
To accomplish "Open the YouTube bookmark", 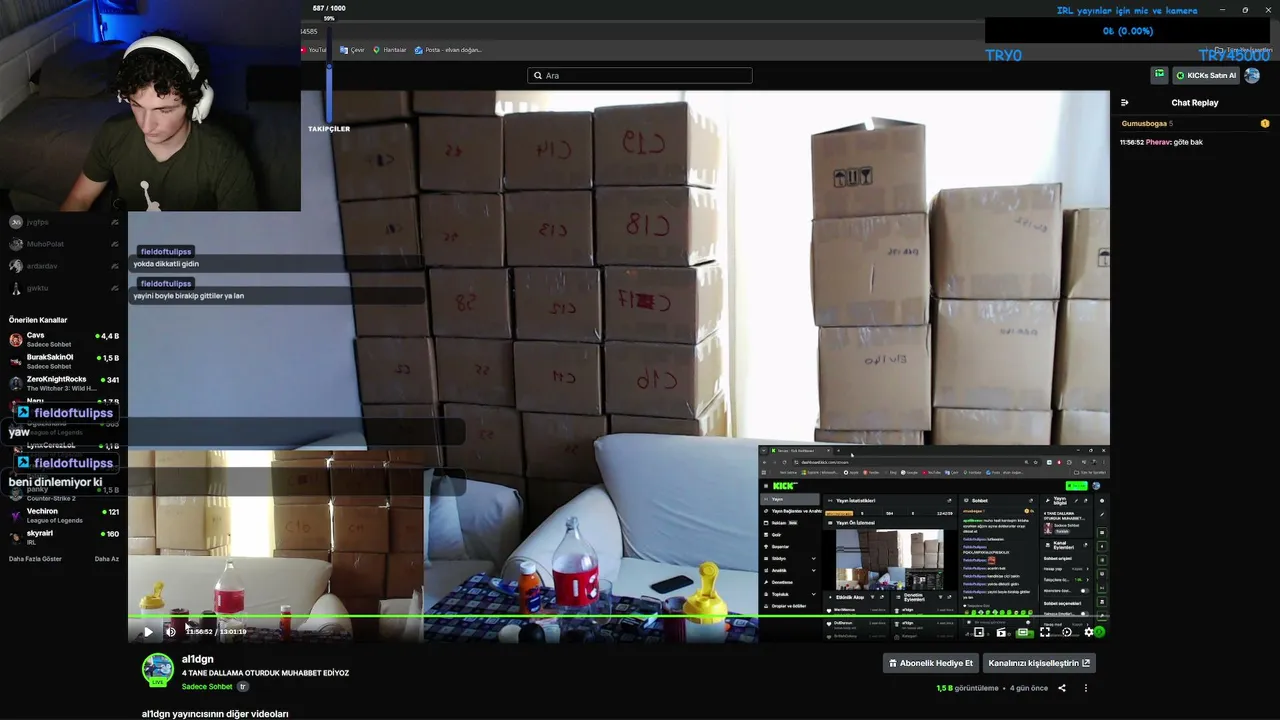I will pyautogui.click(x=315, y=50).
